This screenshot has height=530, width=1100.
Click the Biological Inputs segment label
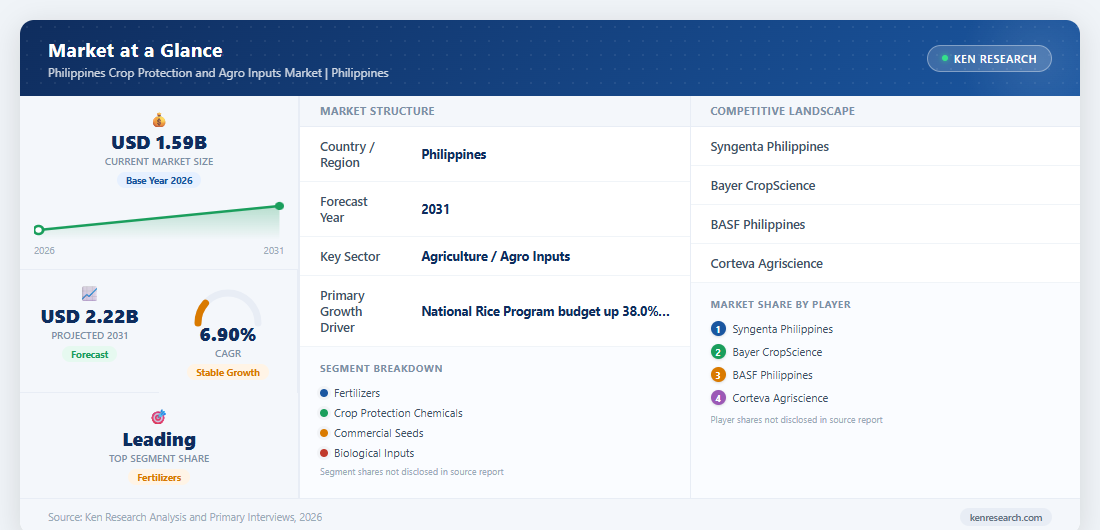tap(374, 453)
